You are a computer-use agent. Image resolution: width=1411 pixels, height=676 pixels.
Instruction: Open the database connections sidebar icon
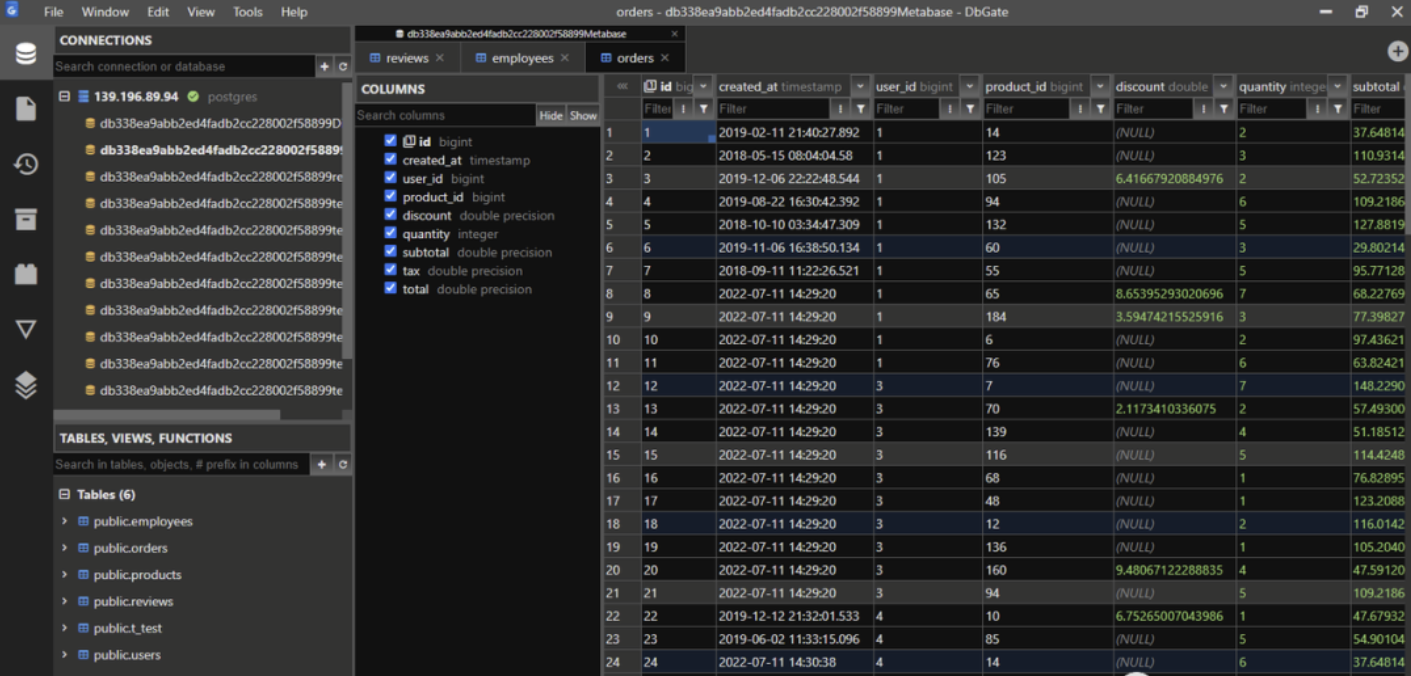pos(26,54)
